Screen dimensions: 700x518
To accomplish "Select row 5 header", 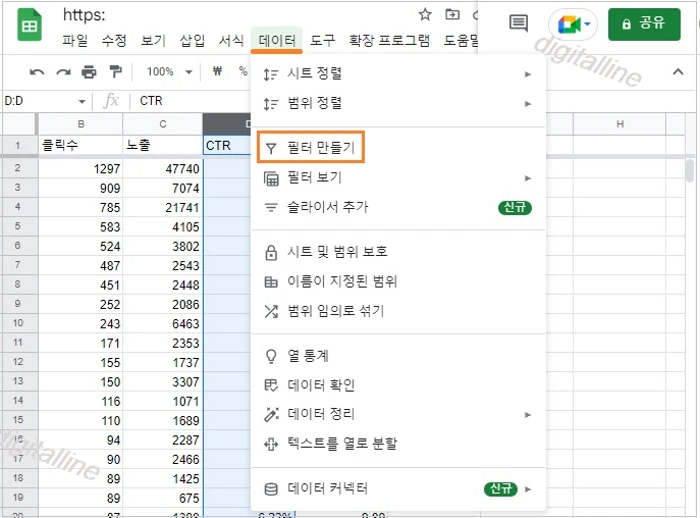I will [18, 226].
